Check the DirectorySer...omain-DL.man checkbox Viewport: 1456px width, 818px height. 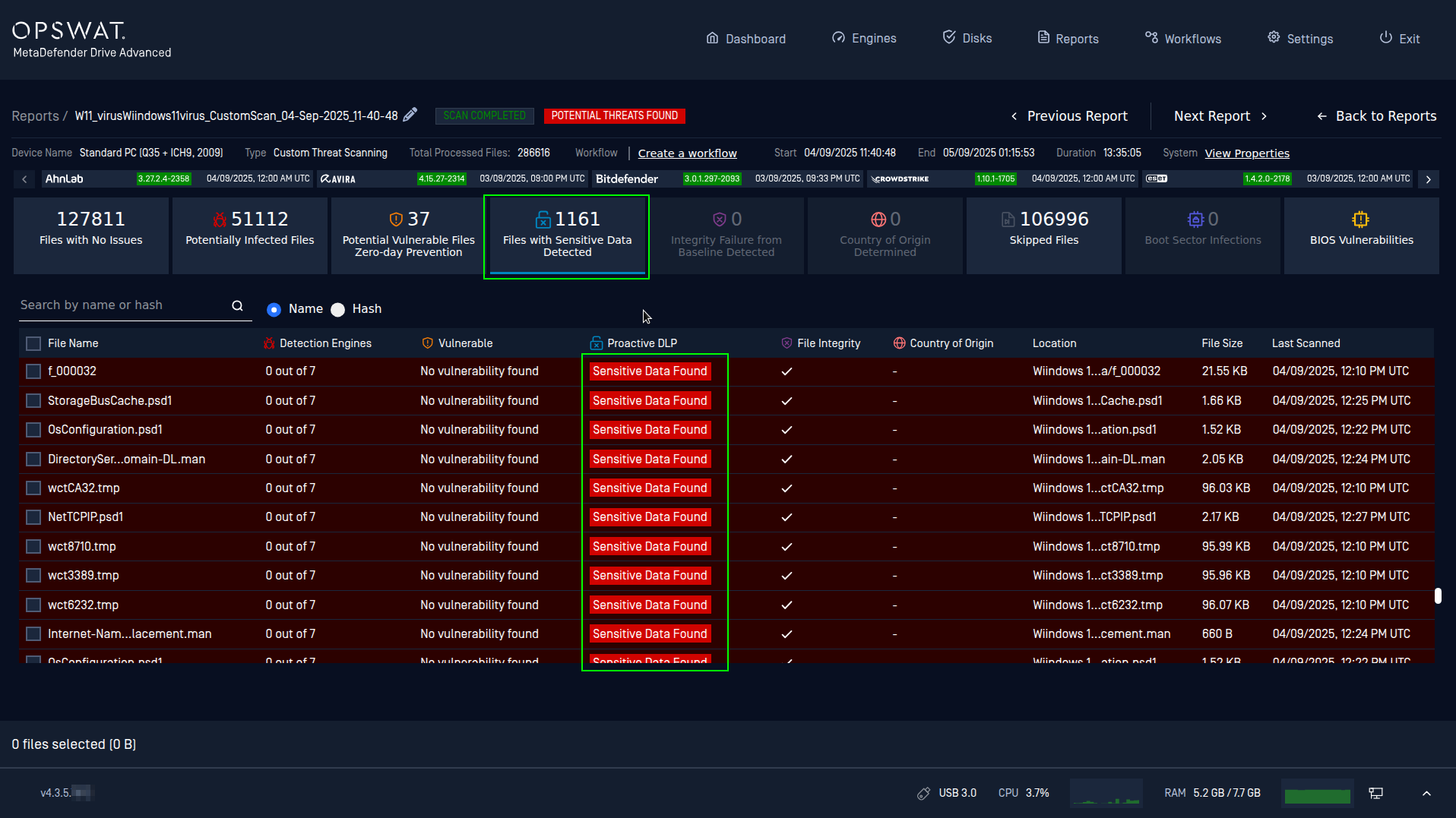pos(33,459)
